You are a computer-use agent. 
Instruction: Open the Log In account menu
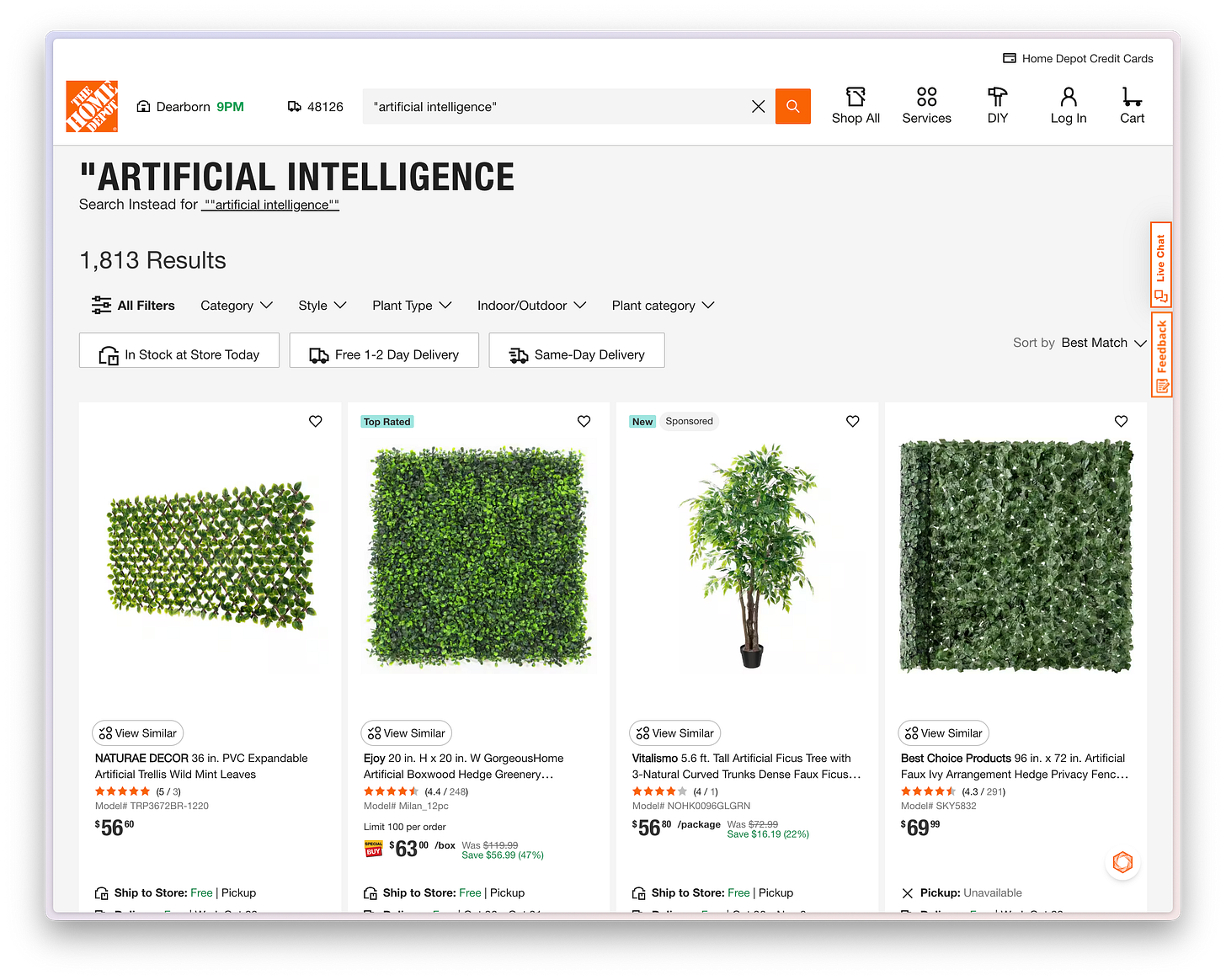pos(1069,106)
